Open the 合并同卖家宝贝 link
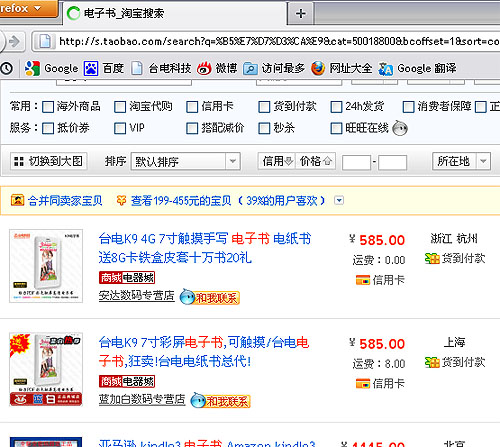The height and width of the screenshot is (447, 500). point(65,200)
